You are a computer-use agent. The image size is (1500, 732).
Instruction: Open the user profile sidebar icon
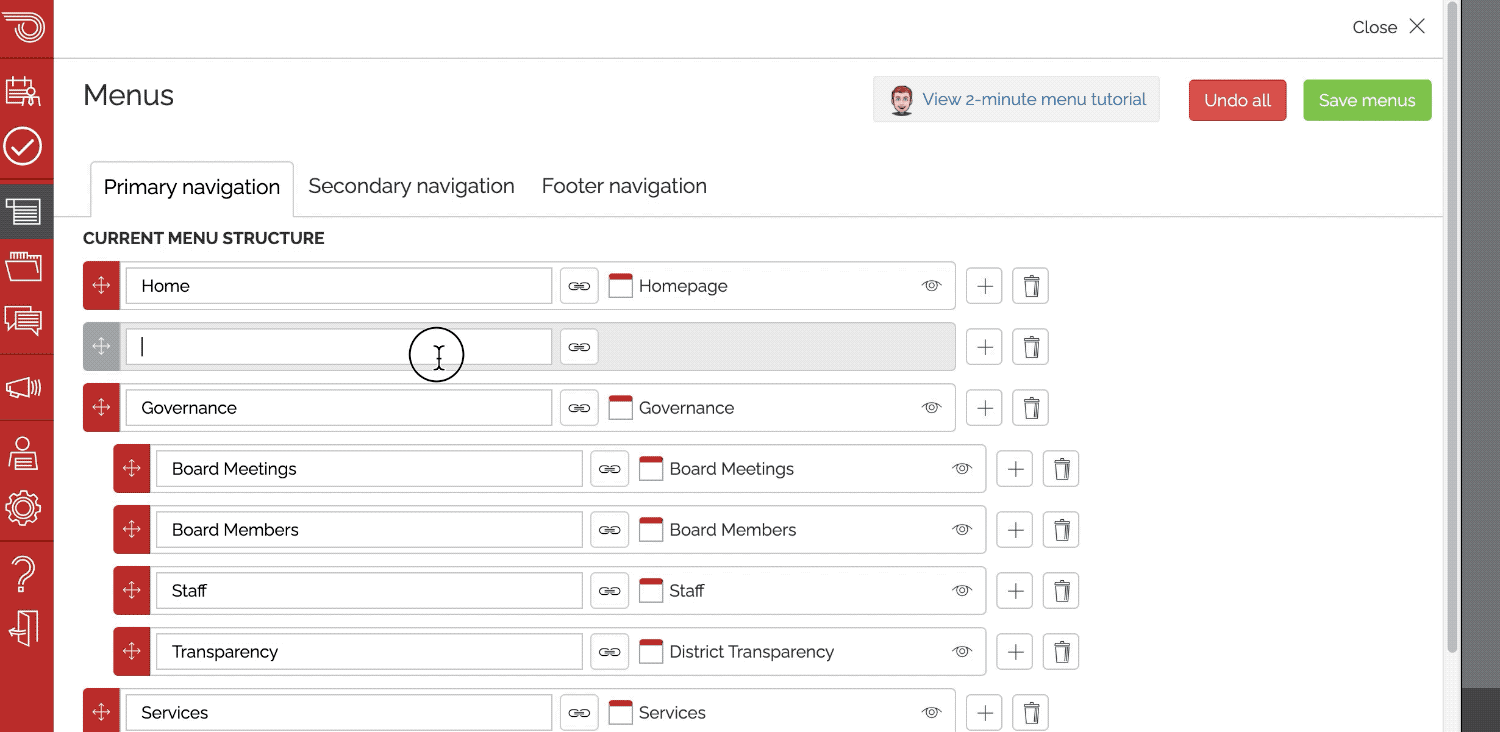tap(23, 453)
